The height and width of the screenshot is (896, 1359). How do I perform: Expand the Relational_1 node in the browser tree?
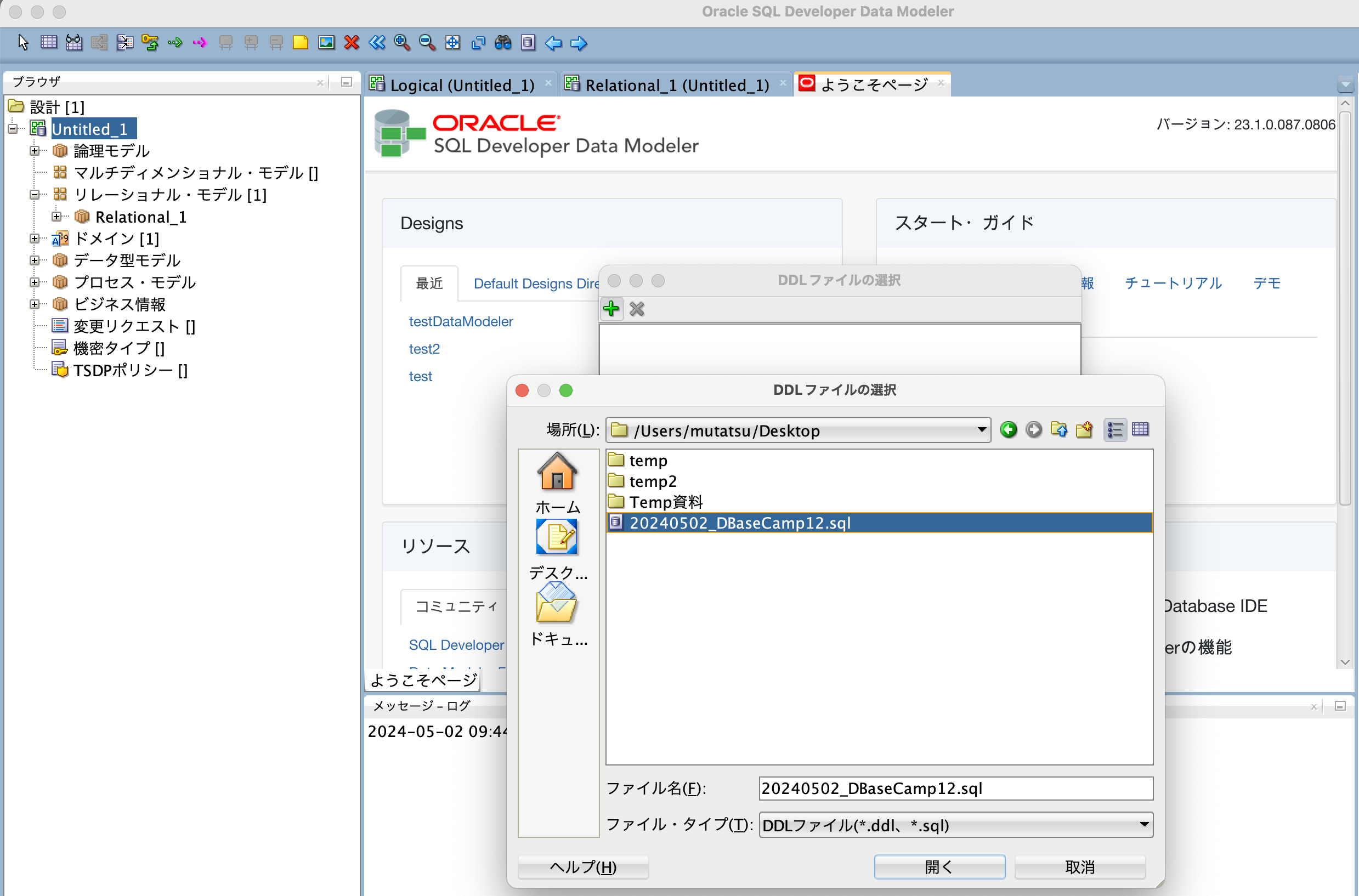pyautogui.click(x=56, y=217)
